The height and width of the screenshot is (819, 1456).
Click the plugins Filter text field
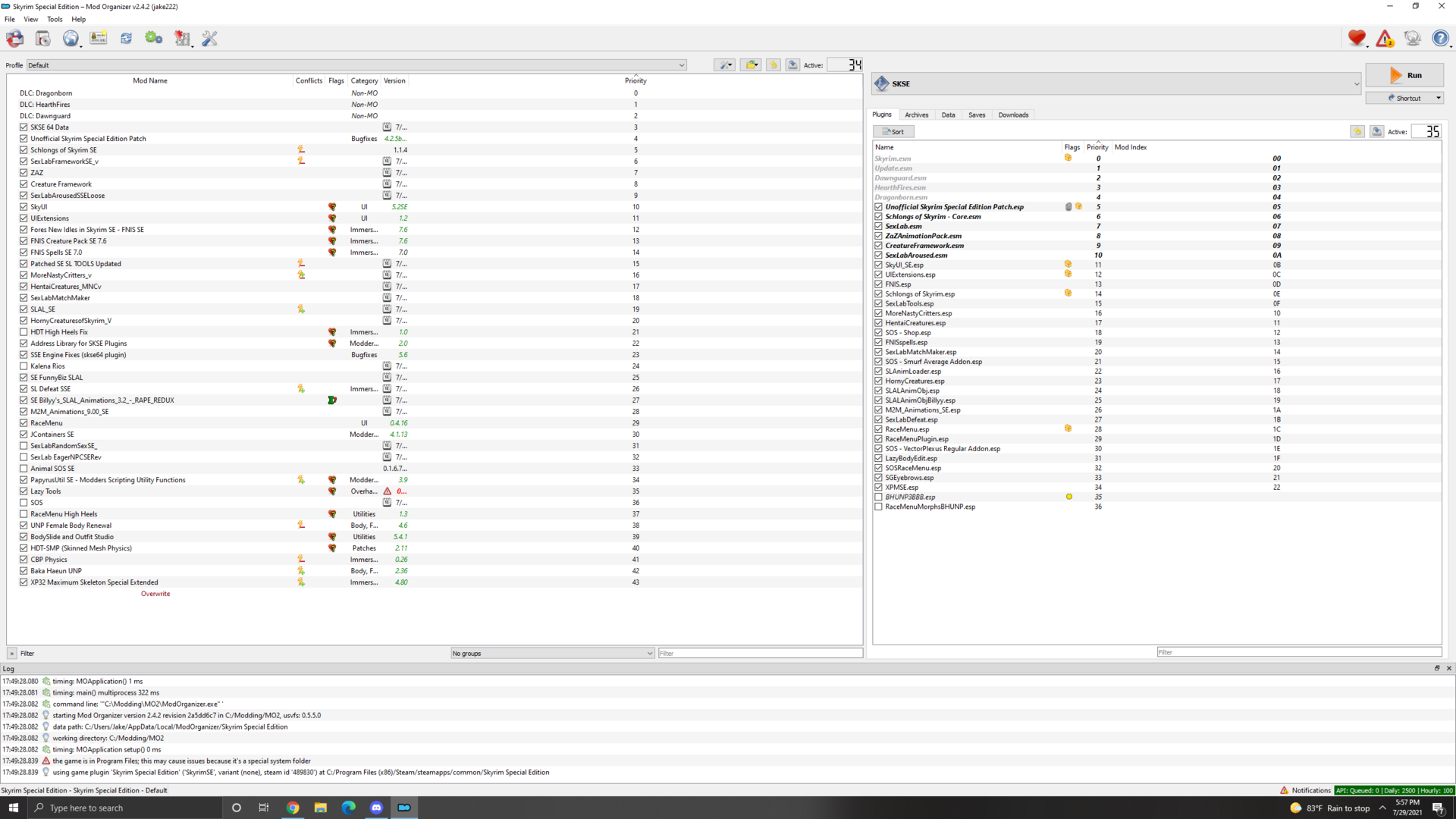(1299, 652)
